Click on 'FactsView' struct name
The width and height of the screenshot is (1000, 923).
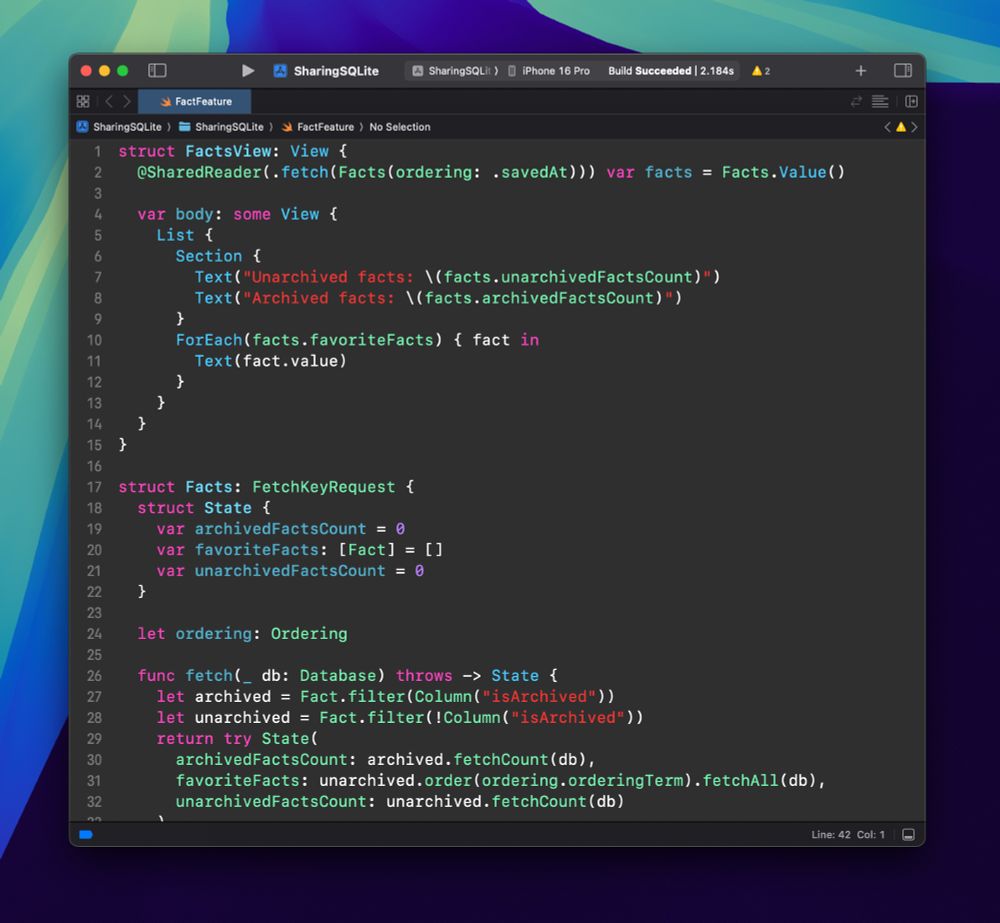point(228,151)
